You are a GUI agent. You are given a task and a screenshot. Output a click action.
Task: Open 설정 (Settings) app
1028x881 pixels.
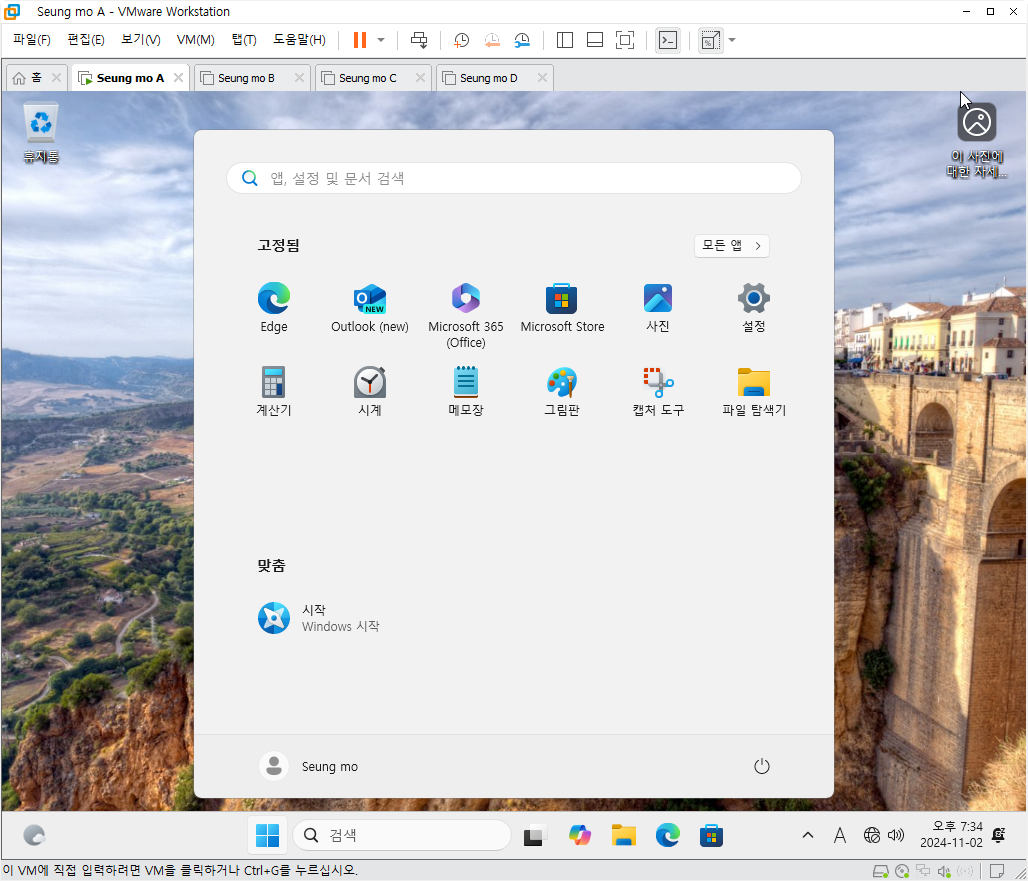tap(754, 307)
